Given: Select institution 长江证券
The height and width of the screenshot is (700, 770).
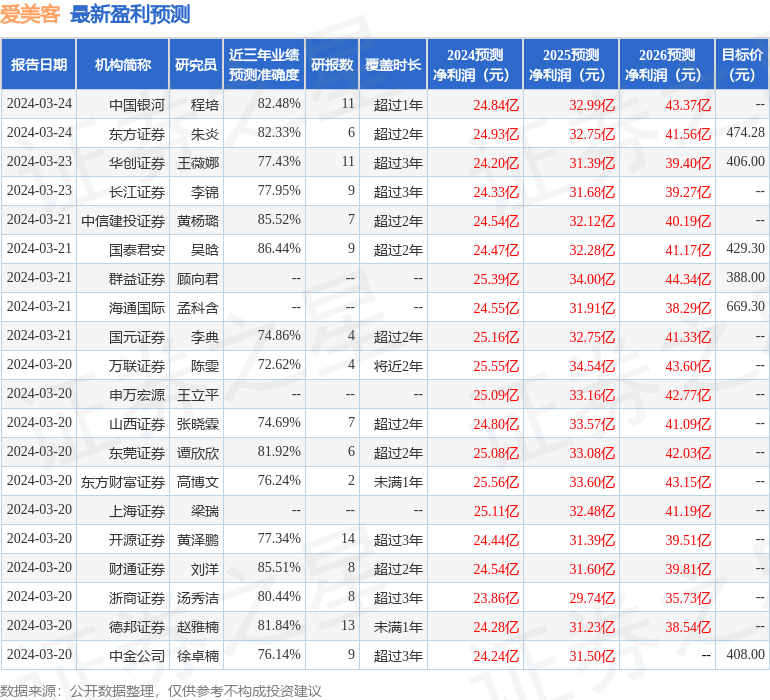Looking at the screenshot, I should click(x=137, y=192).
